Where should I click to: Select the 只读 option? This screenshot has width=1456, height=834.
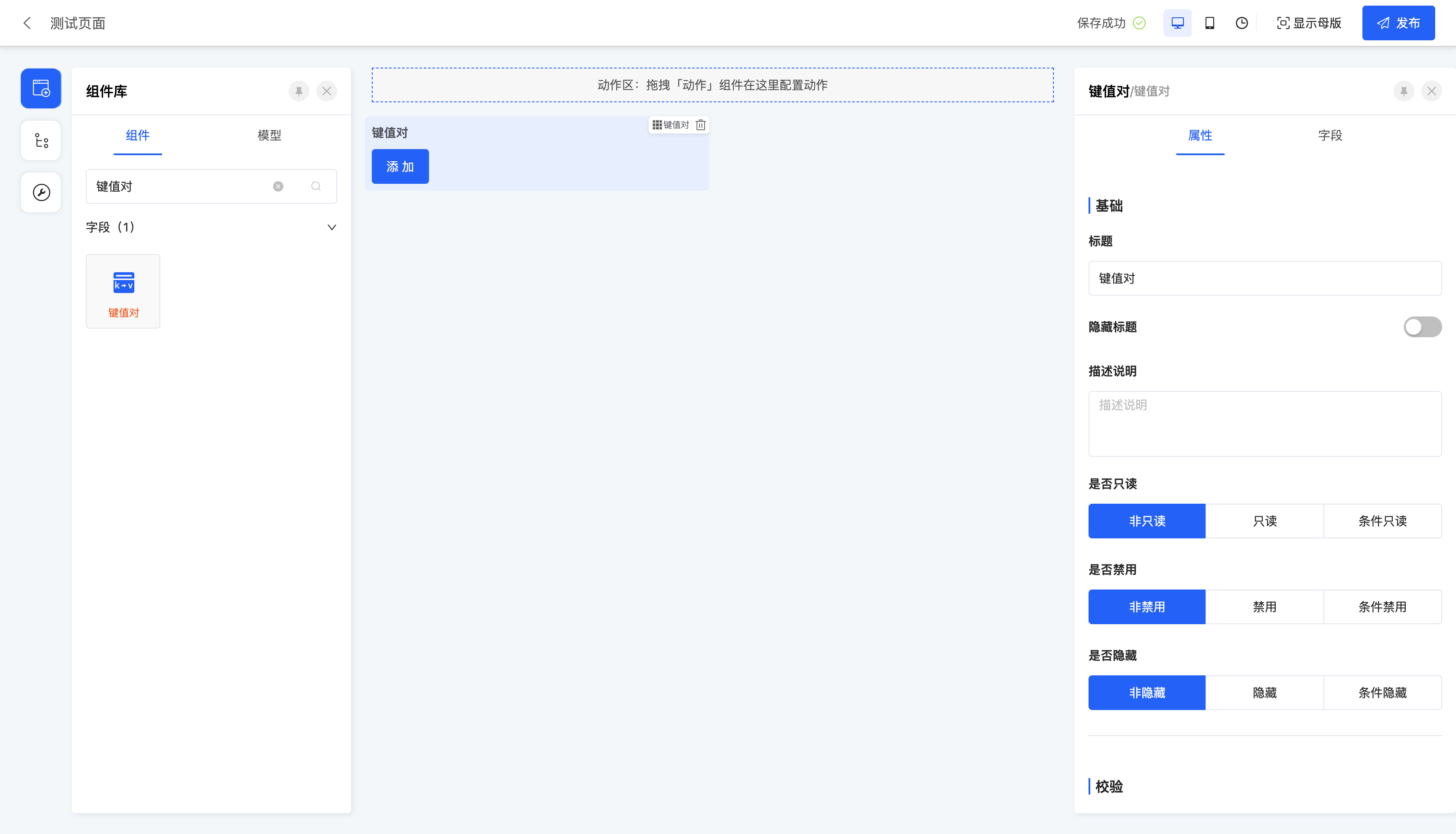point(1264,521)
